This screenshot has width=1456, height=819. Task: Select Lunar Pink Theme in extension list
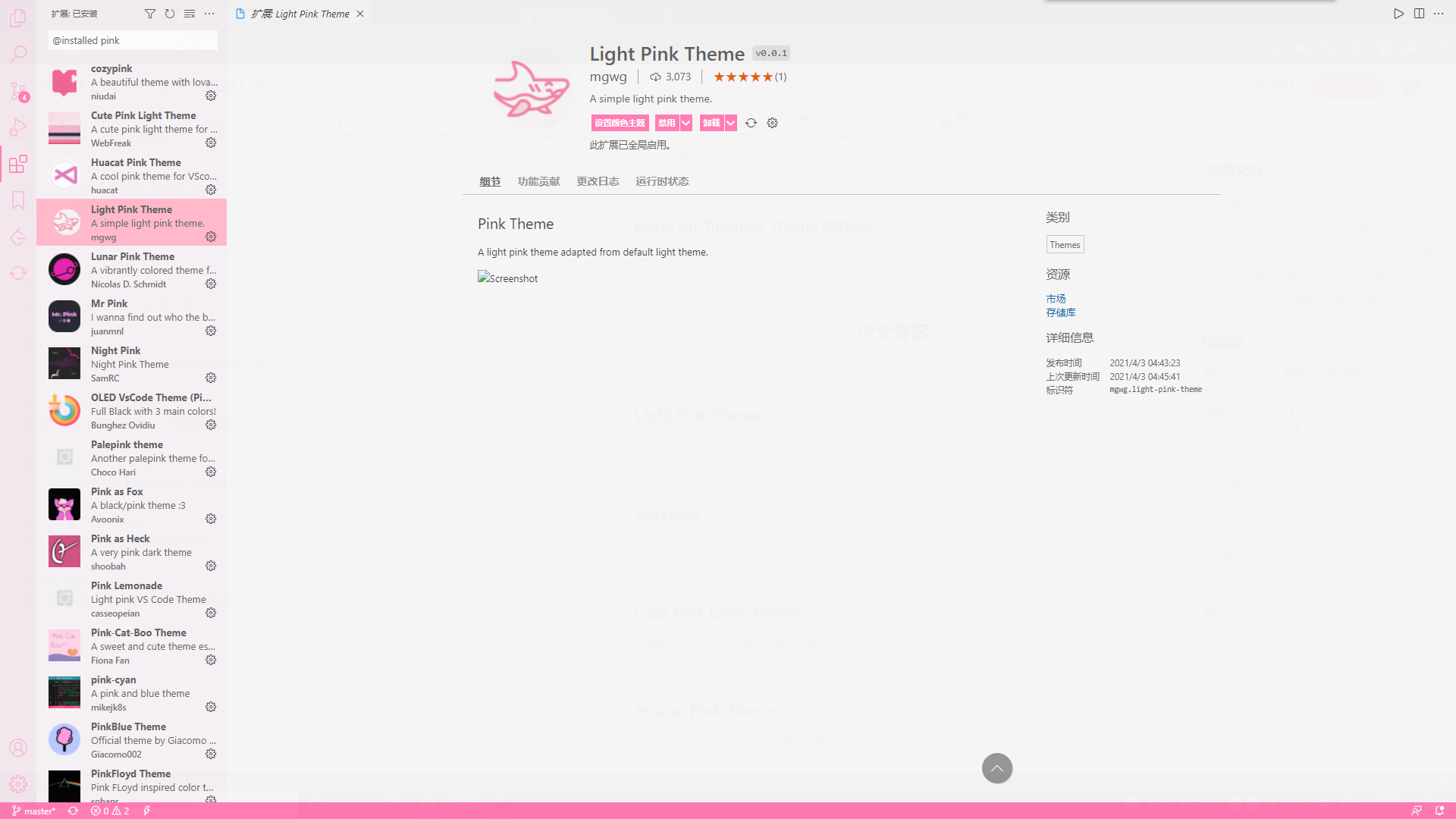pos(133,270)
